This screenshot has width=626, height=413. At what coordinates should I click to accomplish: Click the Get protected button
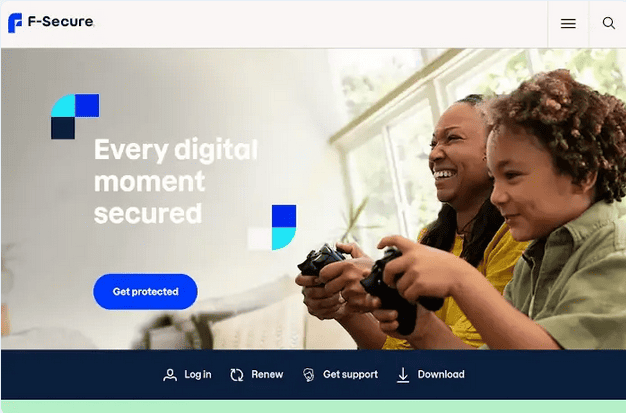click(x=145, y=292)
